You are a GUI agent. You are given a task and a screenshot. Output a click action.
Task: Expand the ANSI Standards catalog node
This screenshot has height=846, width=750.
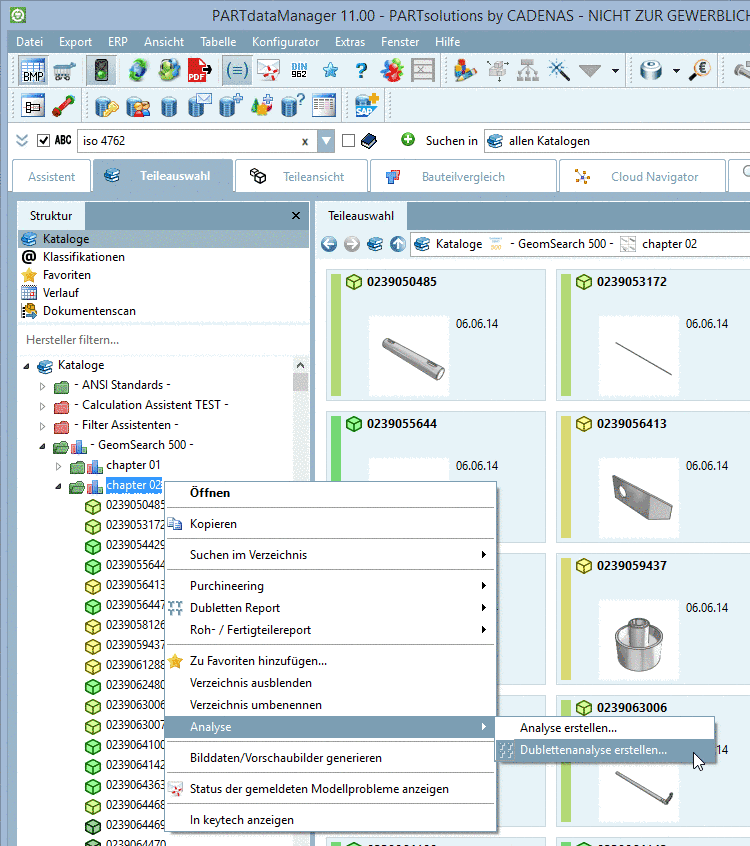(x=42, y=385)
